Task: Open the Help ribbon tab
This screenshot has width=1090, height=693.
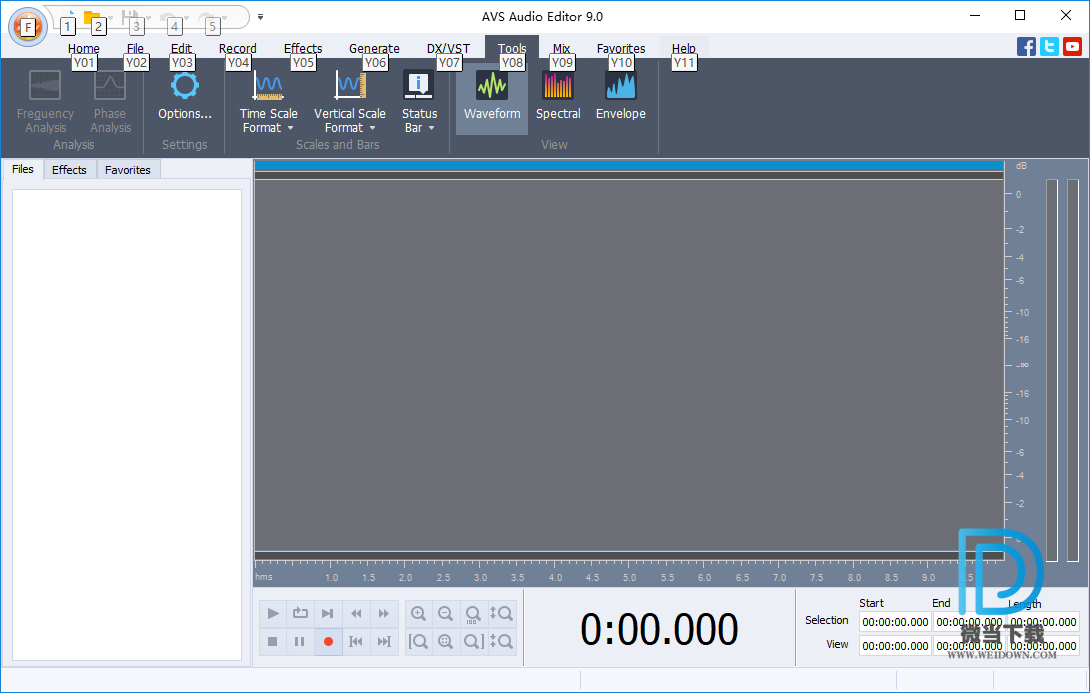Action: pyautogui.click(x=683, y=48)
